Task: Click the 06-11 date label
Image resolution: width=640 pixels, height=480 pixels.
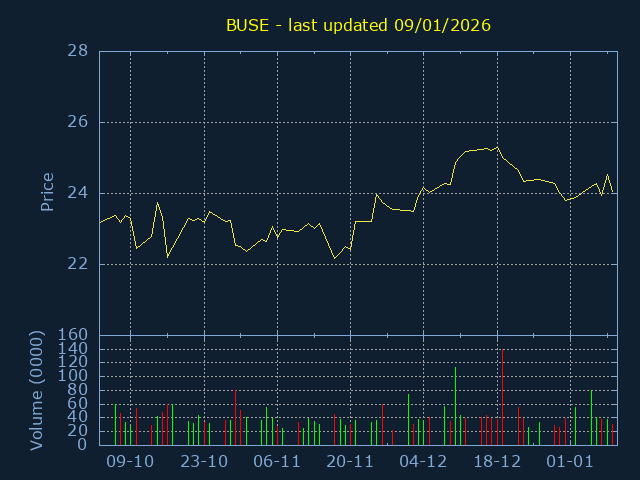Action: 277,462
